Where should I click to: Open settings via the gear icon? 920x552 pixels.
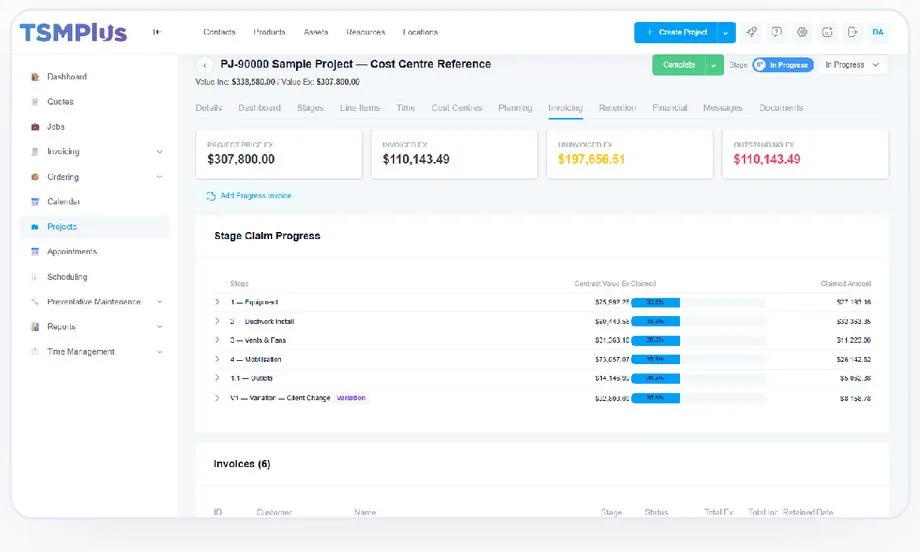pos(802,32)
